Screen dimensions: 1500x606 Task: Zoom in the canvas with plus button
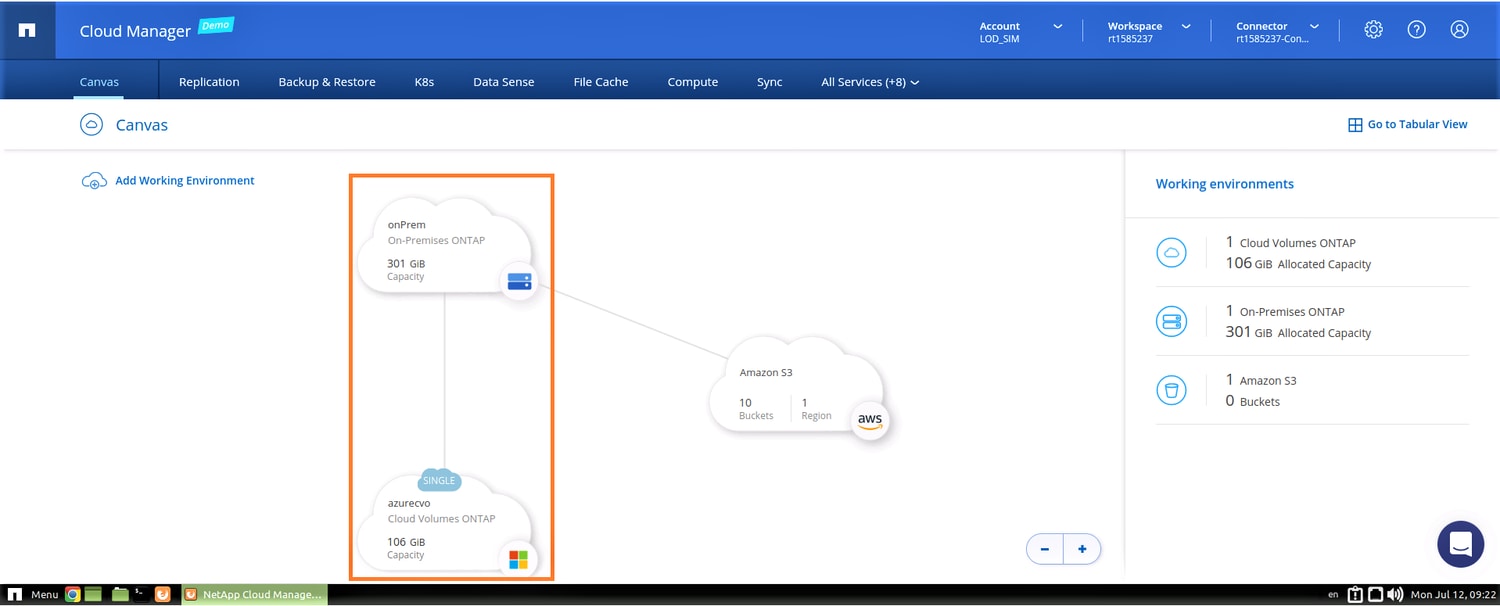coord(1082,549)
